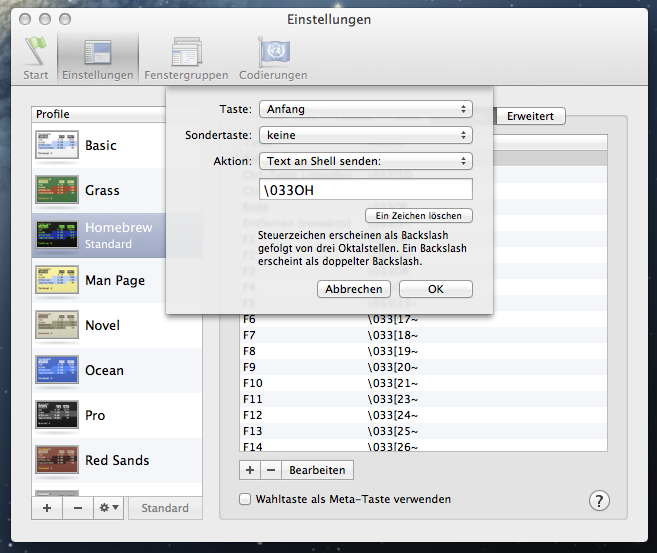Click the \033[23~ action value

click(x=393, y=399)
